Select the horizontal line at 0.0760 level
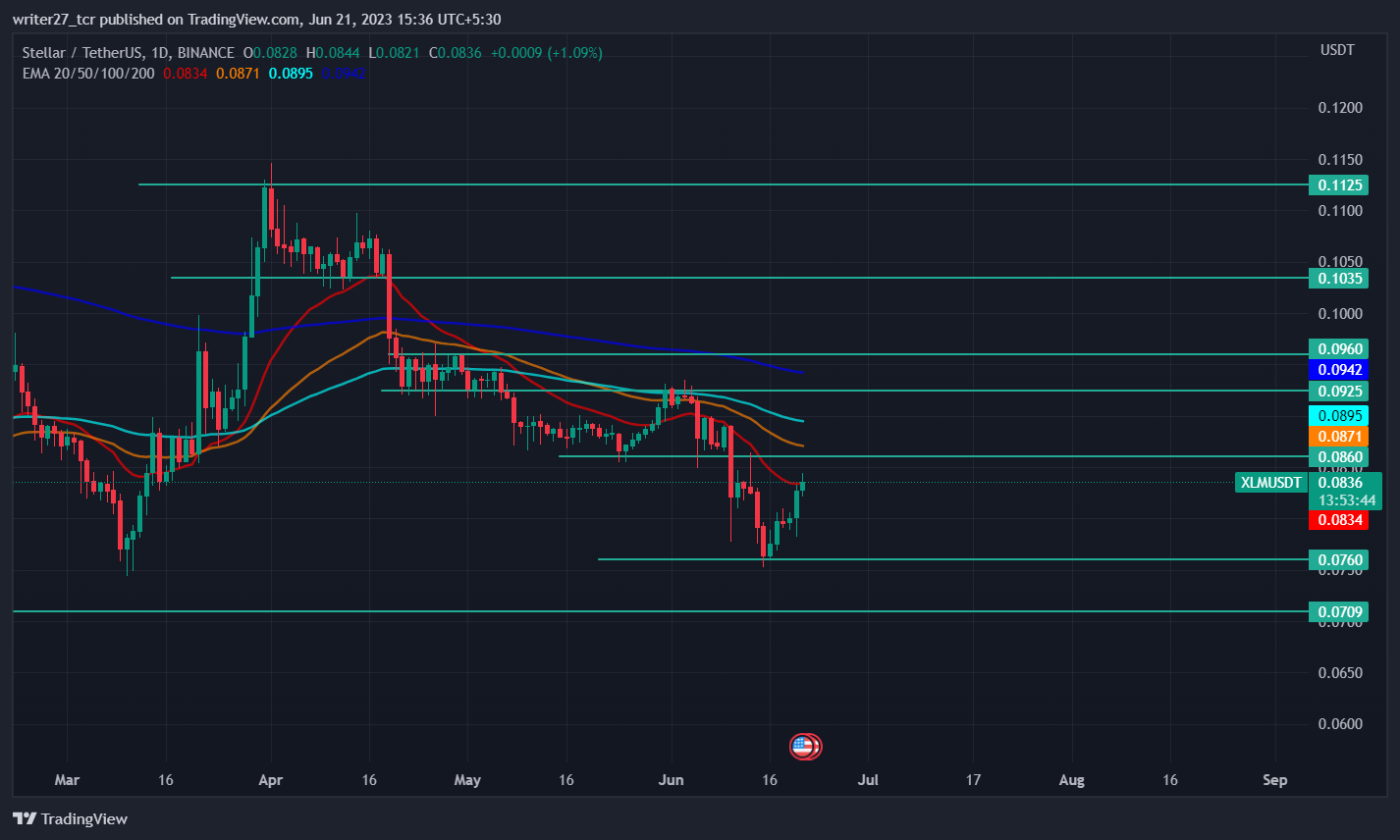The image size is (1400, 840). tap(952, 559)
